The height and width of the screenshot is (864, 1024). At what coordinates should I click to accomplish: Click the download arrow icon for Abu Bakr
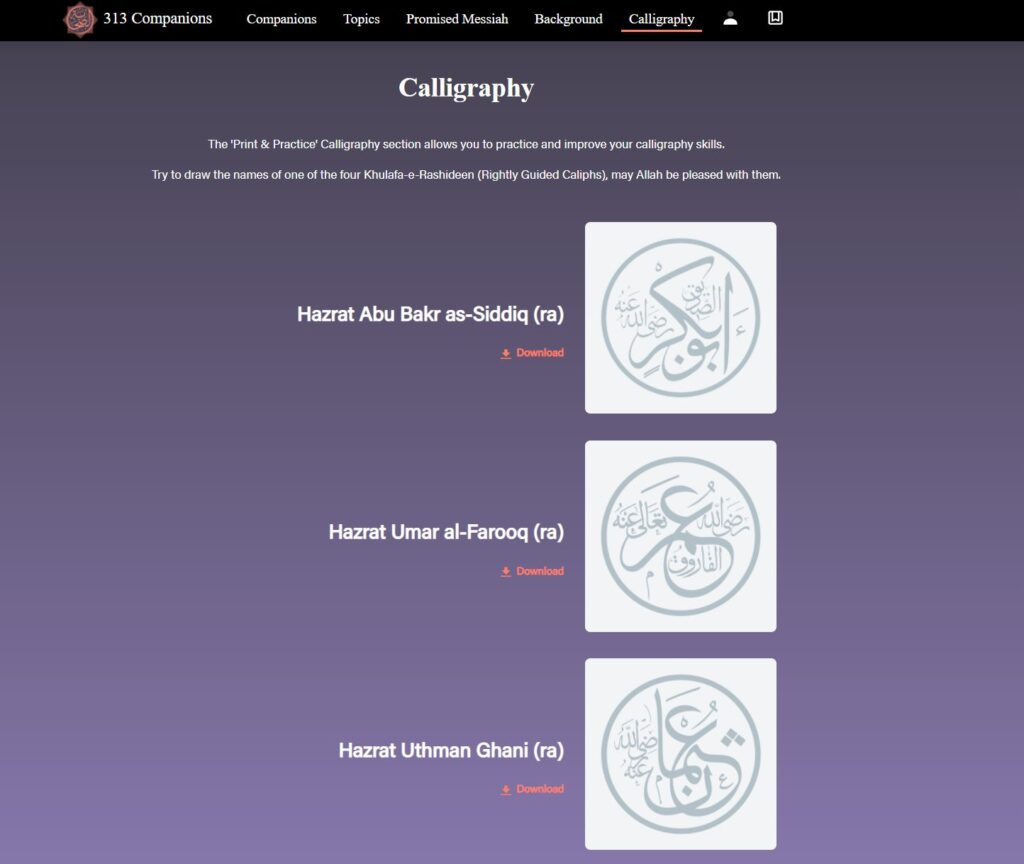click(x=506, y=354)
